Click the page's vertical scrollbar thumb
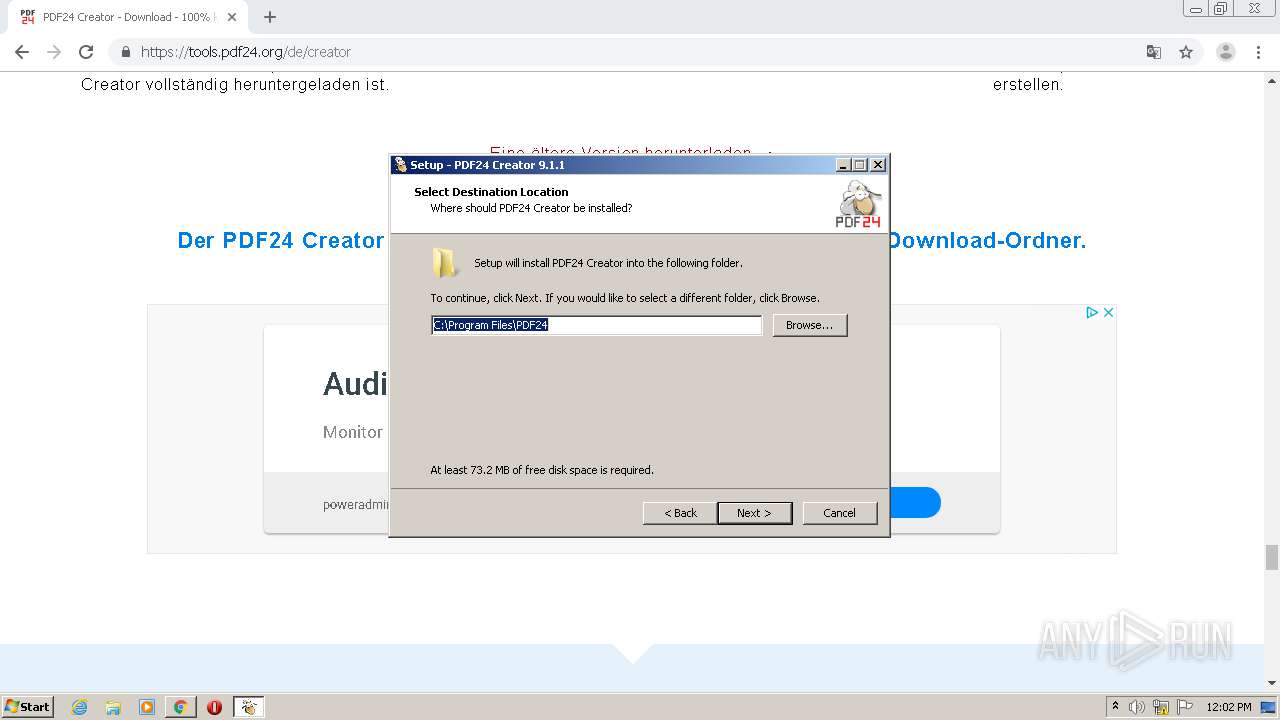The width and height of the screenshot is (1280, 720). point(1272,556)
